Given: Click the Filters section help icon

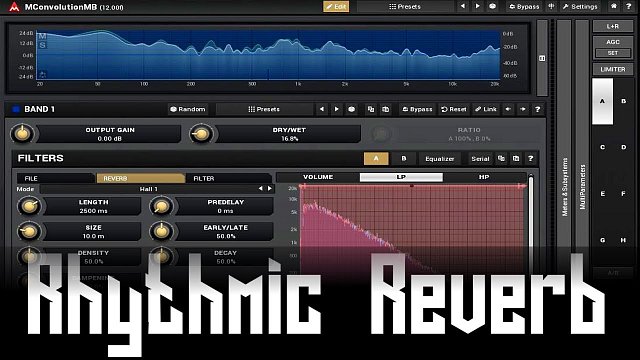Looking at the screenshot, I should click(x=530, y=158).
